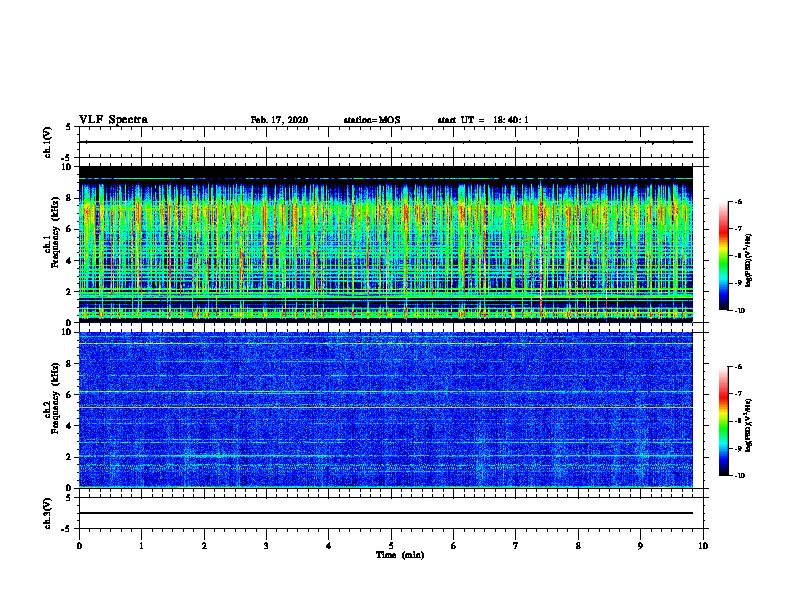Click the "5" tick on the time axis
Viewport: 792px width, 612px height.
point(391,546)
